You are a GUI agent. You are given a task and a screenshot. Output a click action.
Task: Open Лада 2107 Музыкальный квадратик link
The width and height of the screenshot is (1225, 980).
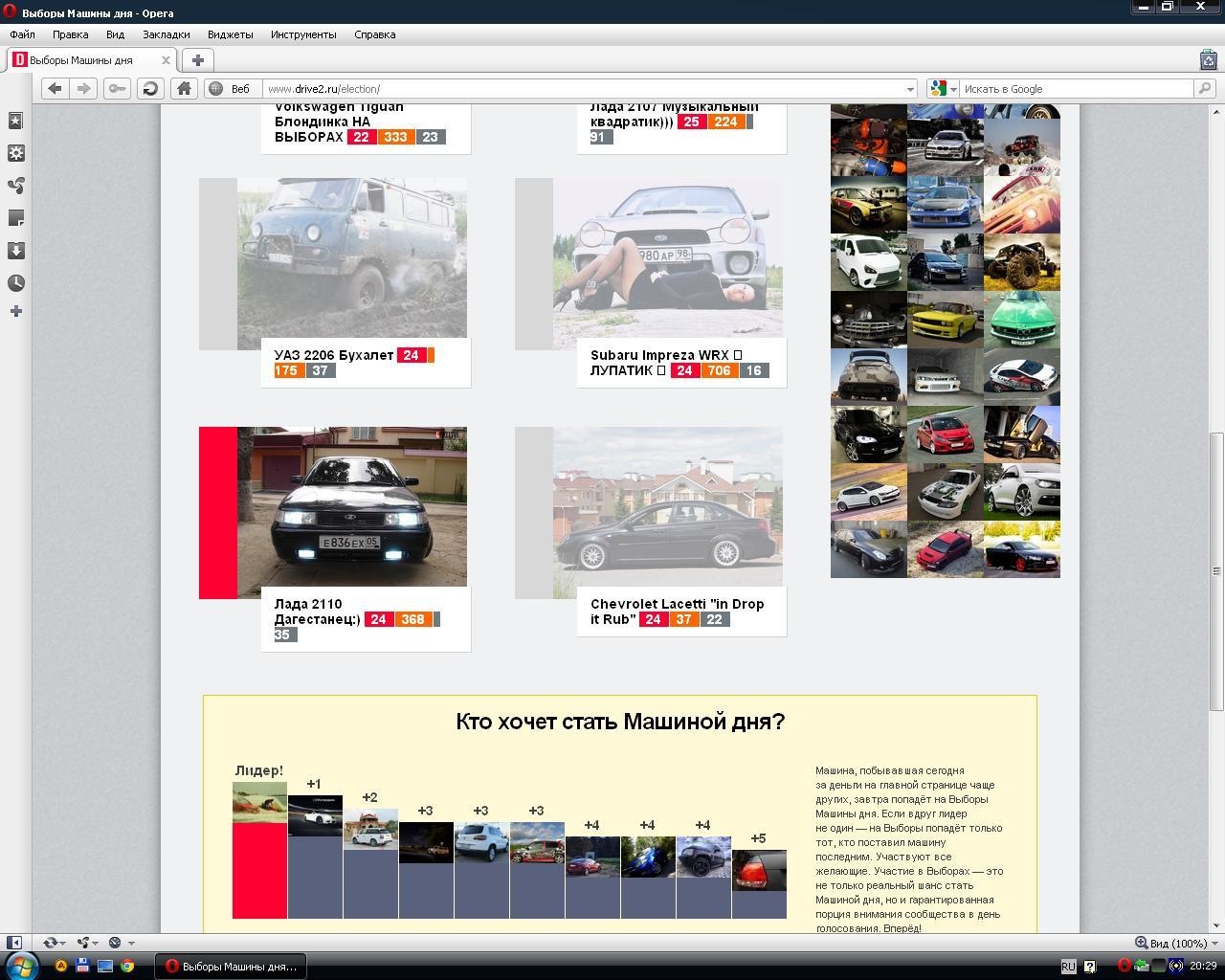[x=674, y=114]
